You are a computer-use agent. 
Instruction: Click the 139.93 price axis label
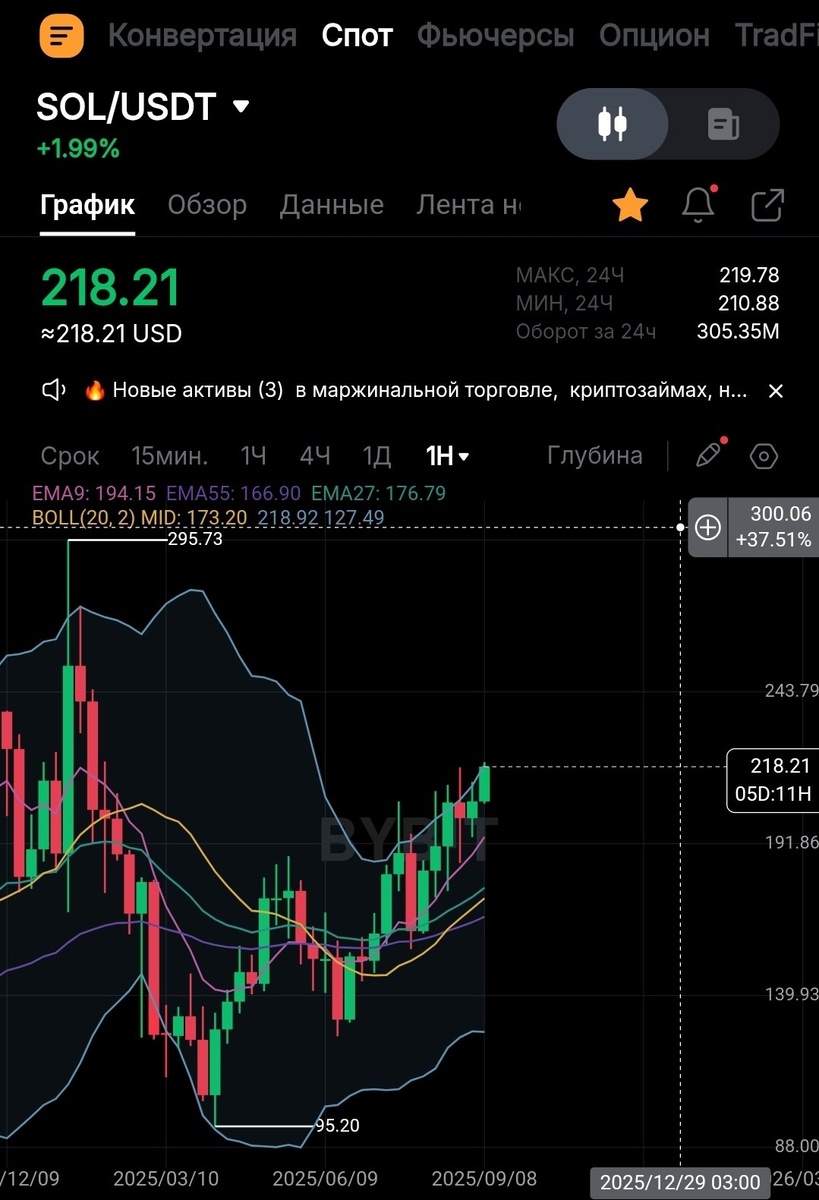(x=792, y=994)
